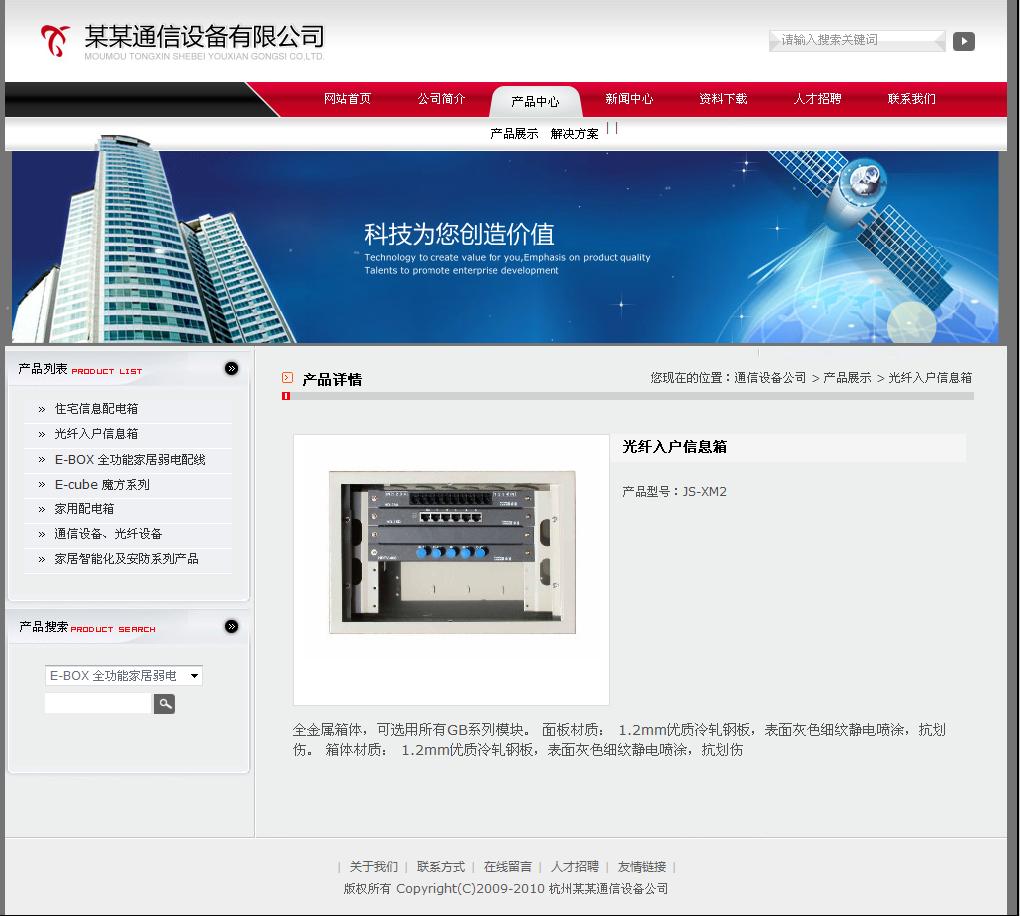The height and width of the screenshot is (916, 1021).
Task: Open 家居智能化及安防系列产品 category
Action: (126, 559)
